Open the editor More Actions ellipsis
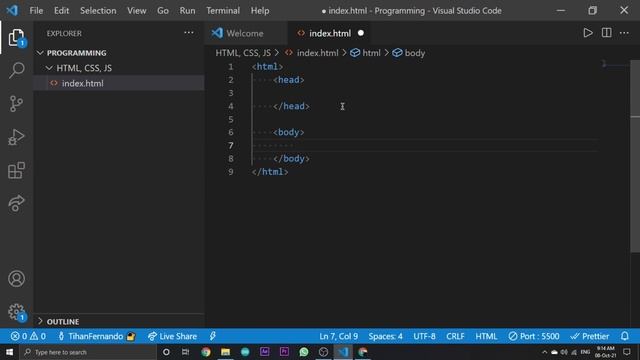 (x=624, y=33)
